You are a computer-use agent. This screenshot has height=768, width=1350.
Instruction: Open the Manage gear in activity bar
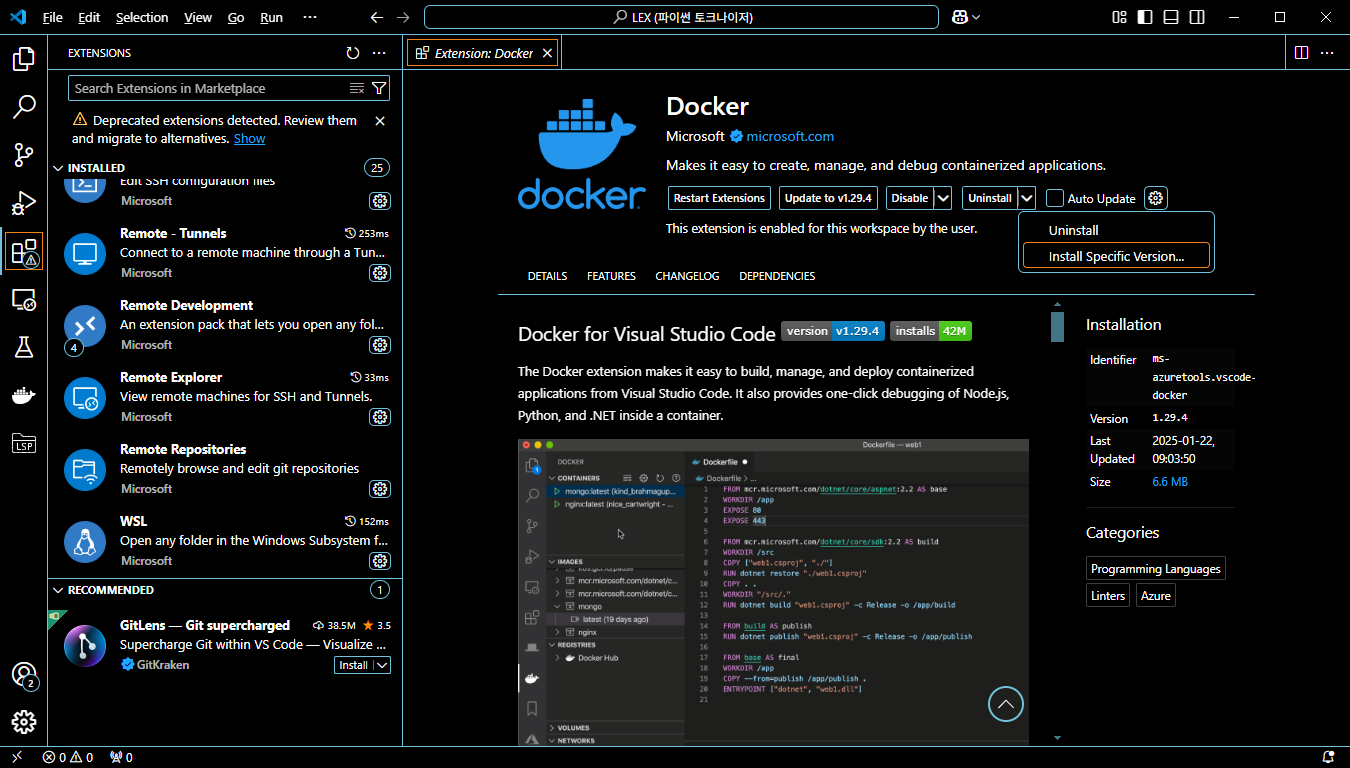coord(24,722)
